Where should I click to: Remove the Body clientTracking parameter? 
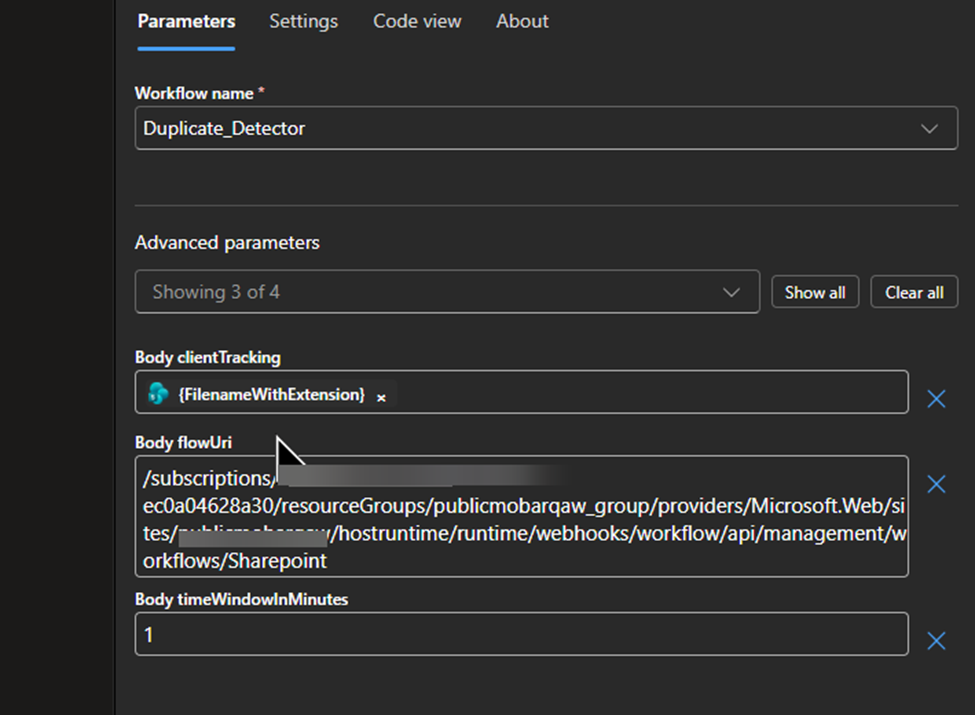(936, 399)
